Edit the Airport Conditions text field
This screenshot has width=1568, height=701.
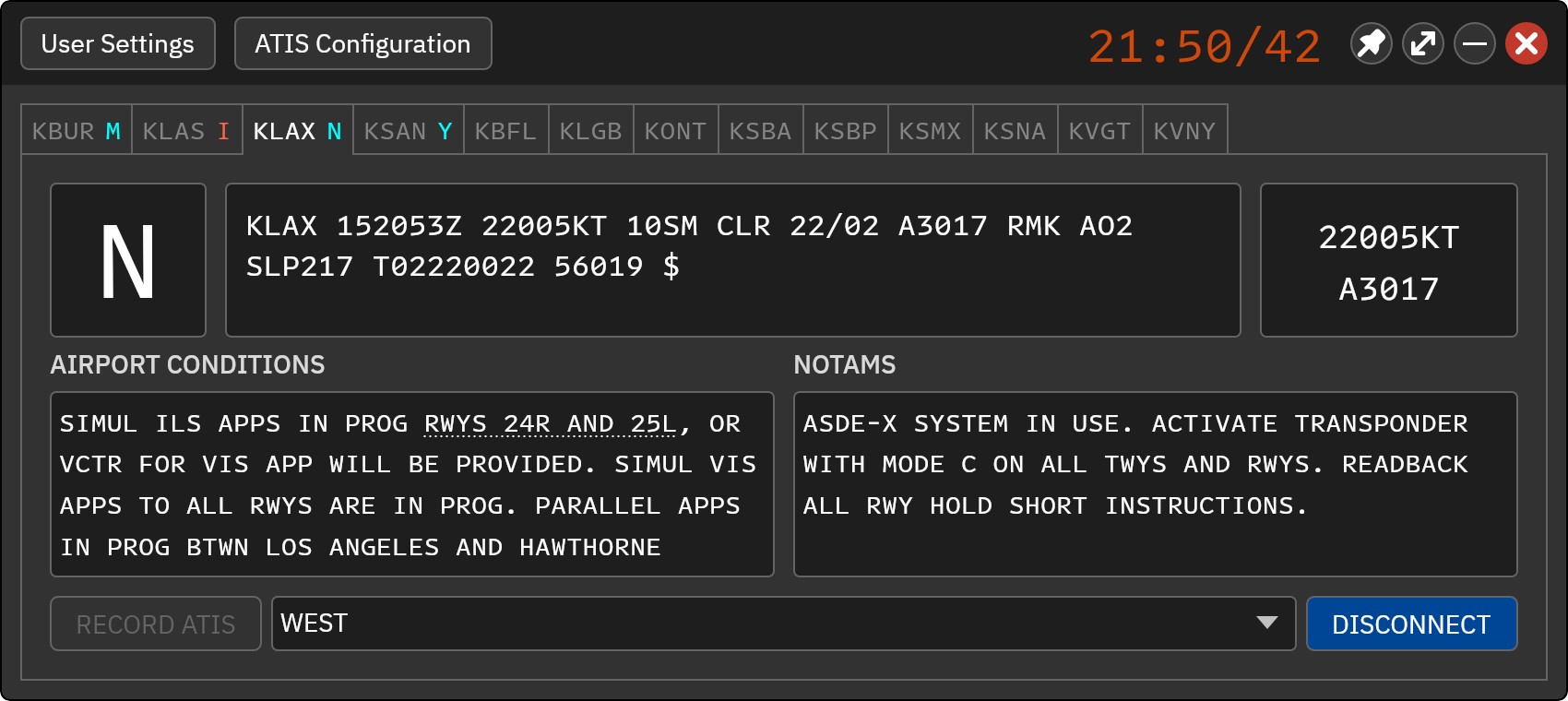click(412, 484)
